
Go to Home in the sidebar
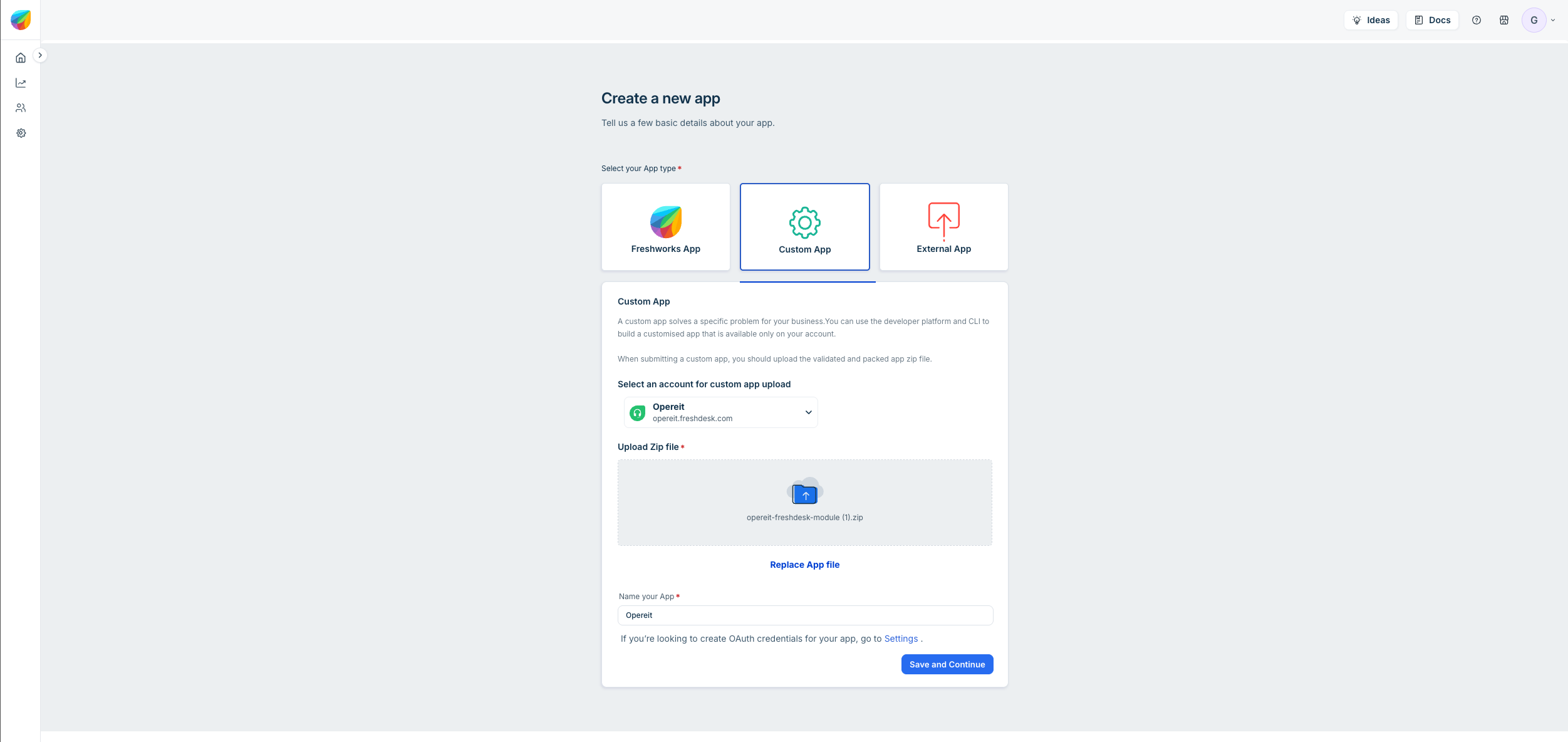tap(21, 58)
